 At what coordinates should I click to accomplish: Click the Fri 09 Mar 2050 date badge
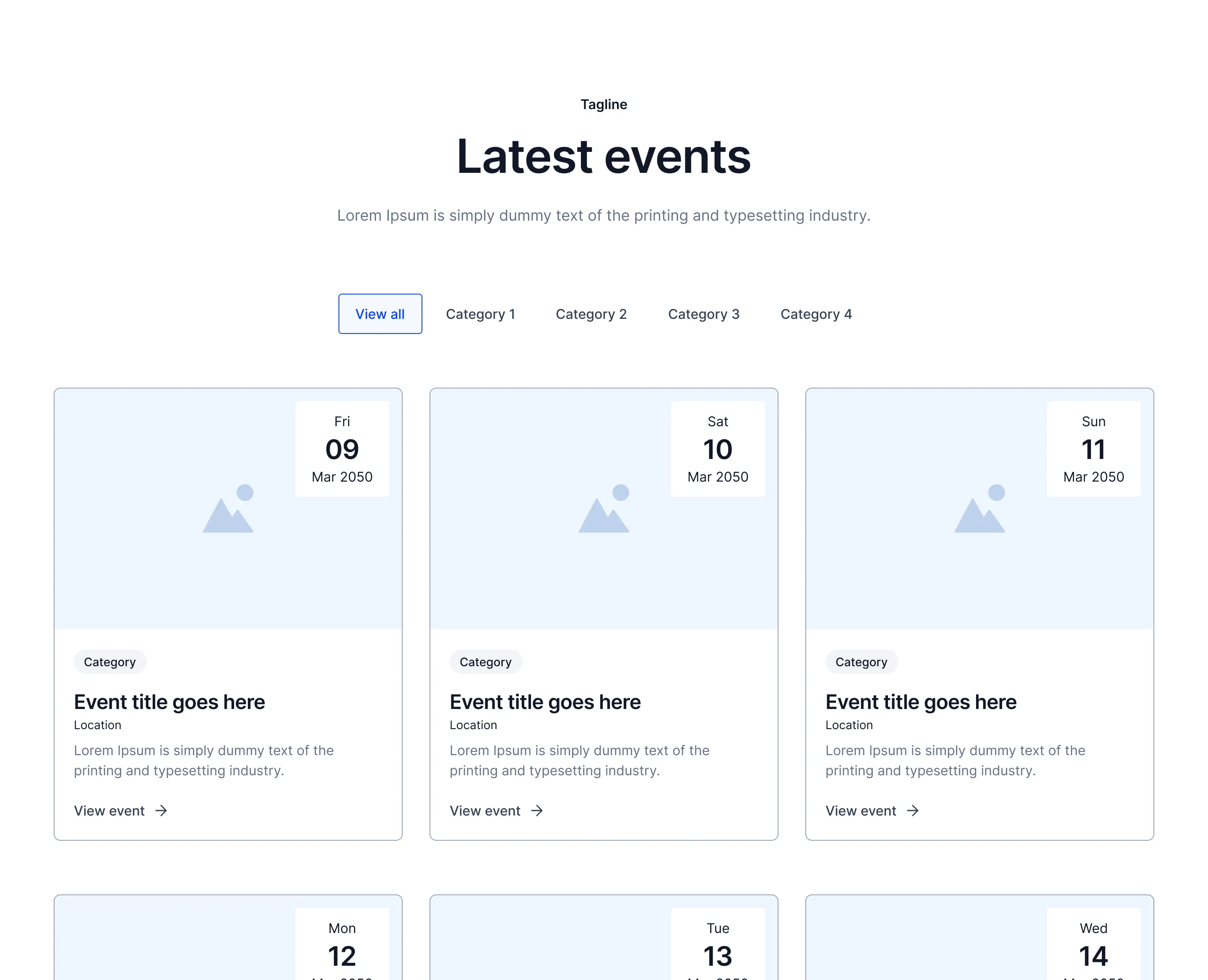(342, 449)
